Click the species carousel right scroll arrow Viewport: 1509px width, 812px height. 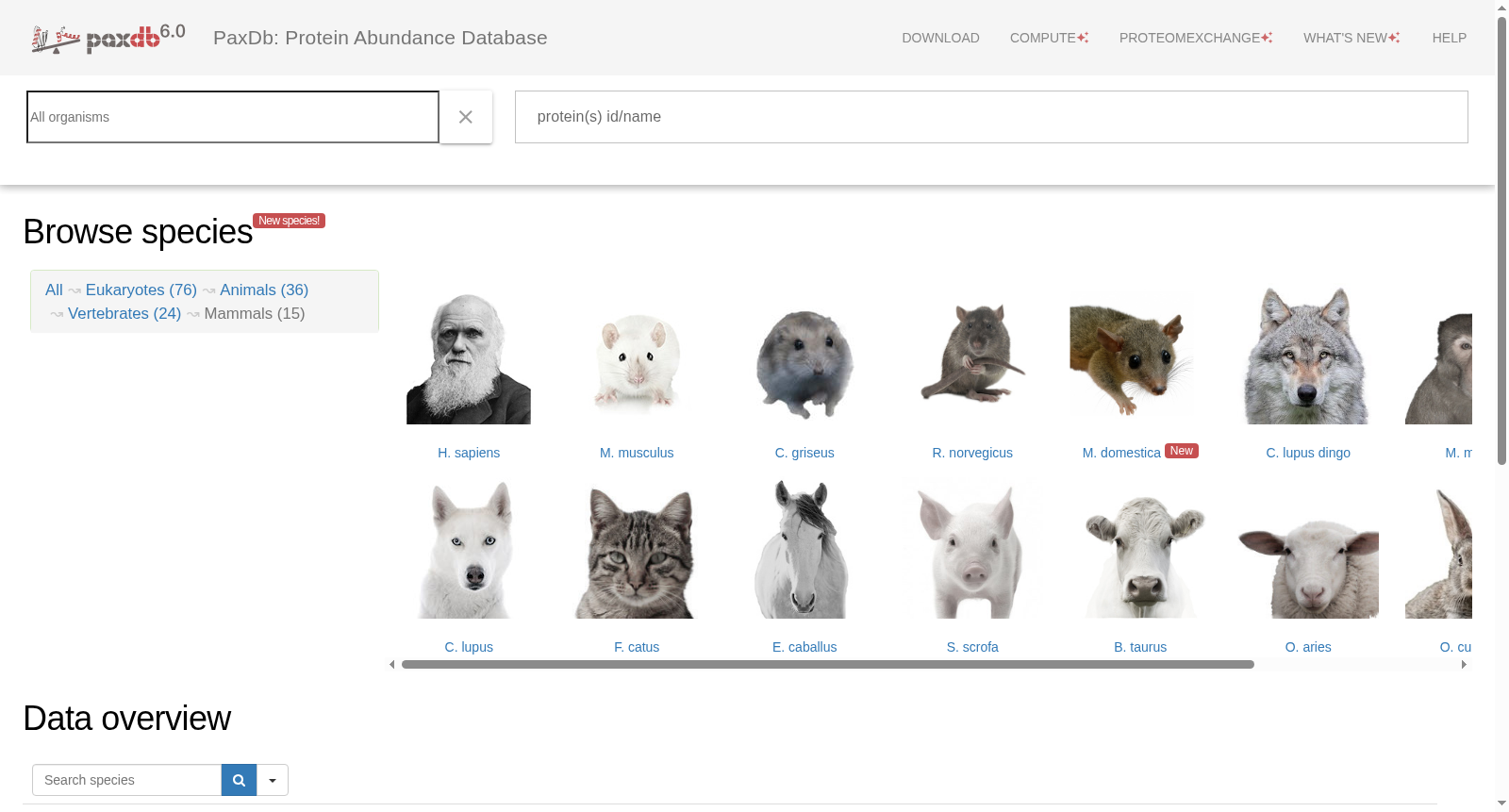pos(1464,665)
